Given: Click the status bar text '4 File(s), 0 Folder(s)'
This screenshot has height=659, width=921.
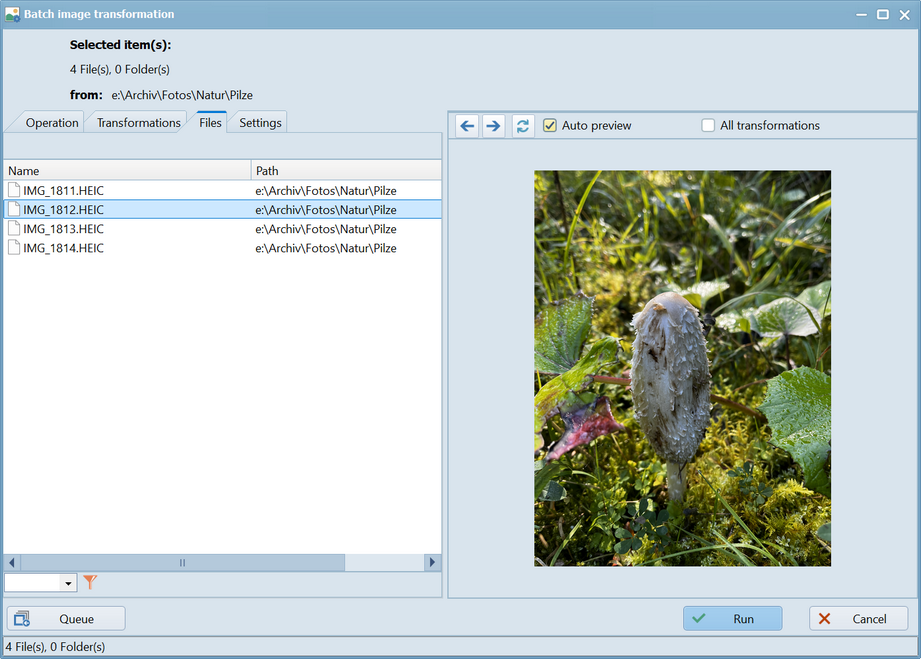Looking at the screenshot, I should point(55,647).
